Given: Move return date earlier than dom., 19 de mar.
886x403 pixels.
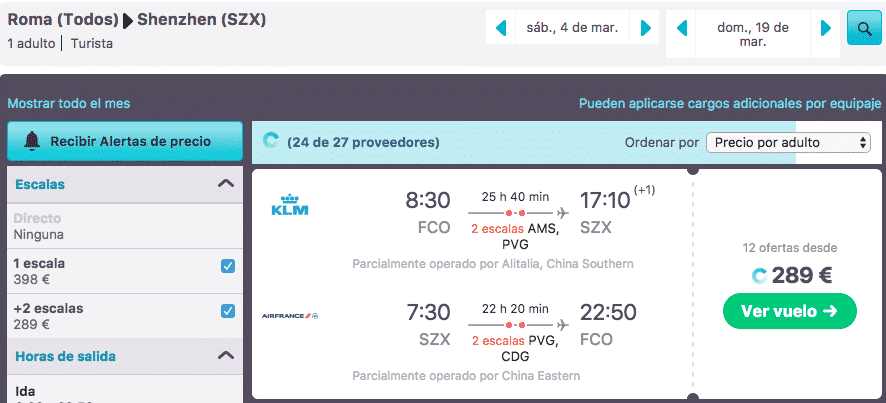Looking at the screenshot, I should pyautogui.click(x=681, y=27).
